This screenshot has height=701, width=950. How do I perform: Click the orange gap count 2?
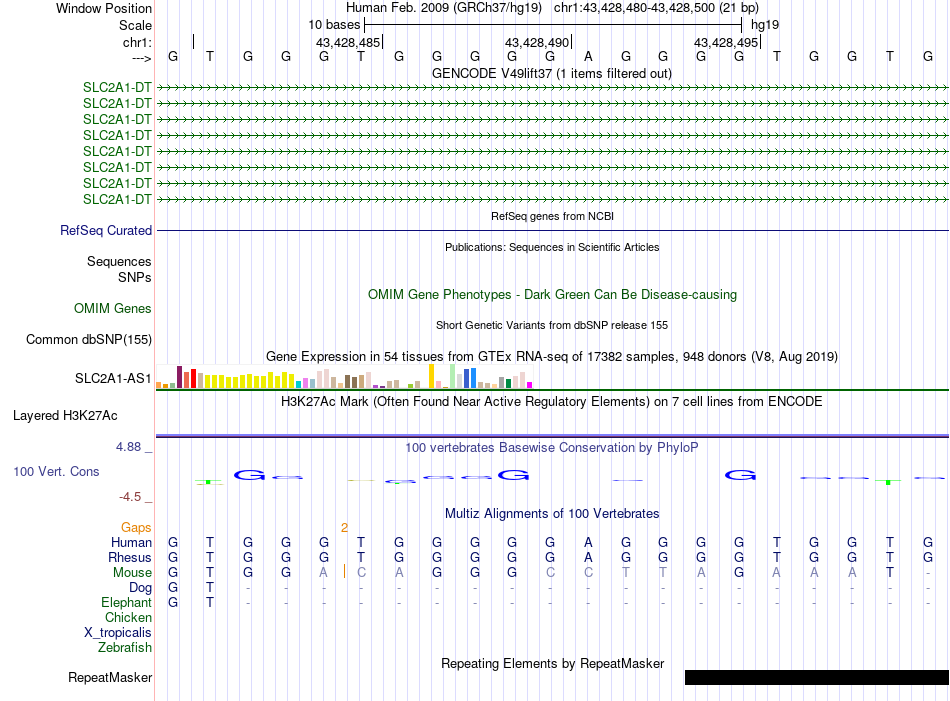tap(344, 528)
